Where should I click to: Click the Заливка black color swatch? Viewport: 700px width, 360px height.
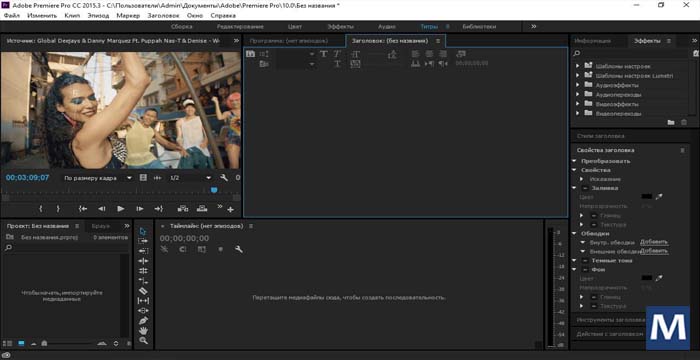point(646,197)
